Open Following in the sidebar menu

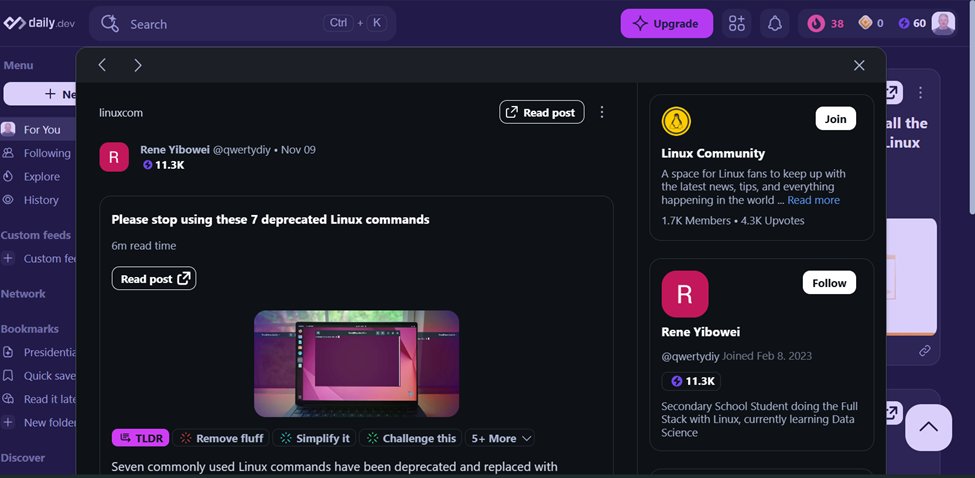click(37, 153)
